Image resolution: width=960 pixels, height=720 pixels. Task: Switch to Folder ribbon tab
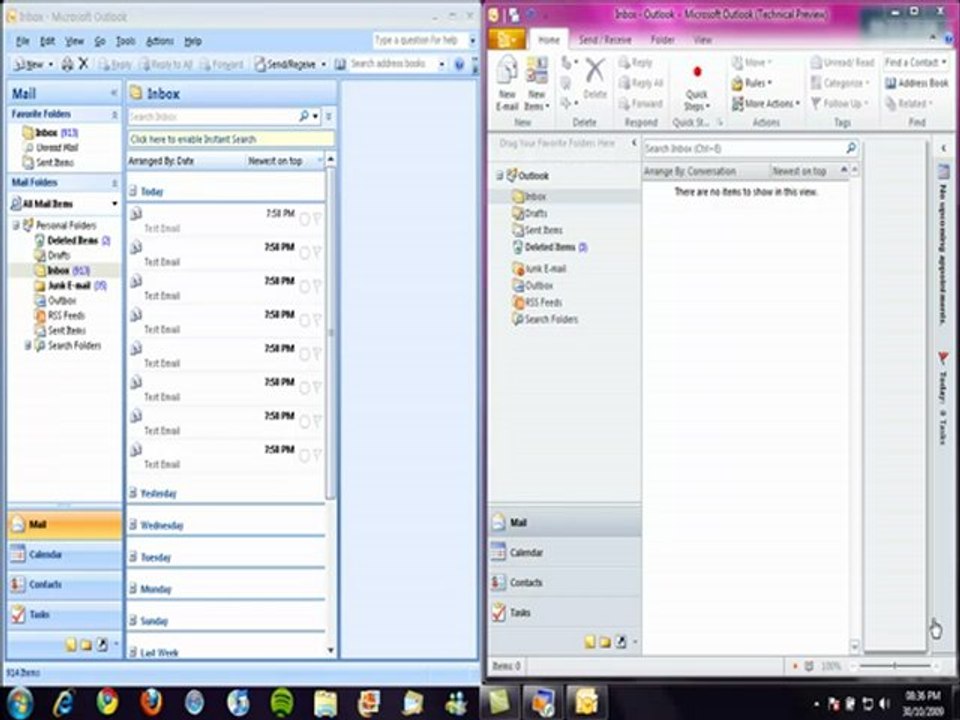(x=662, y=40)
